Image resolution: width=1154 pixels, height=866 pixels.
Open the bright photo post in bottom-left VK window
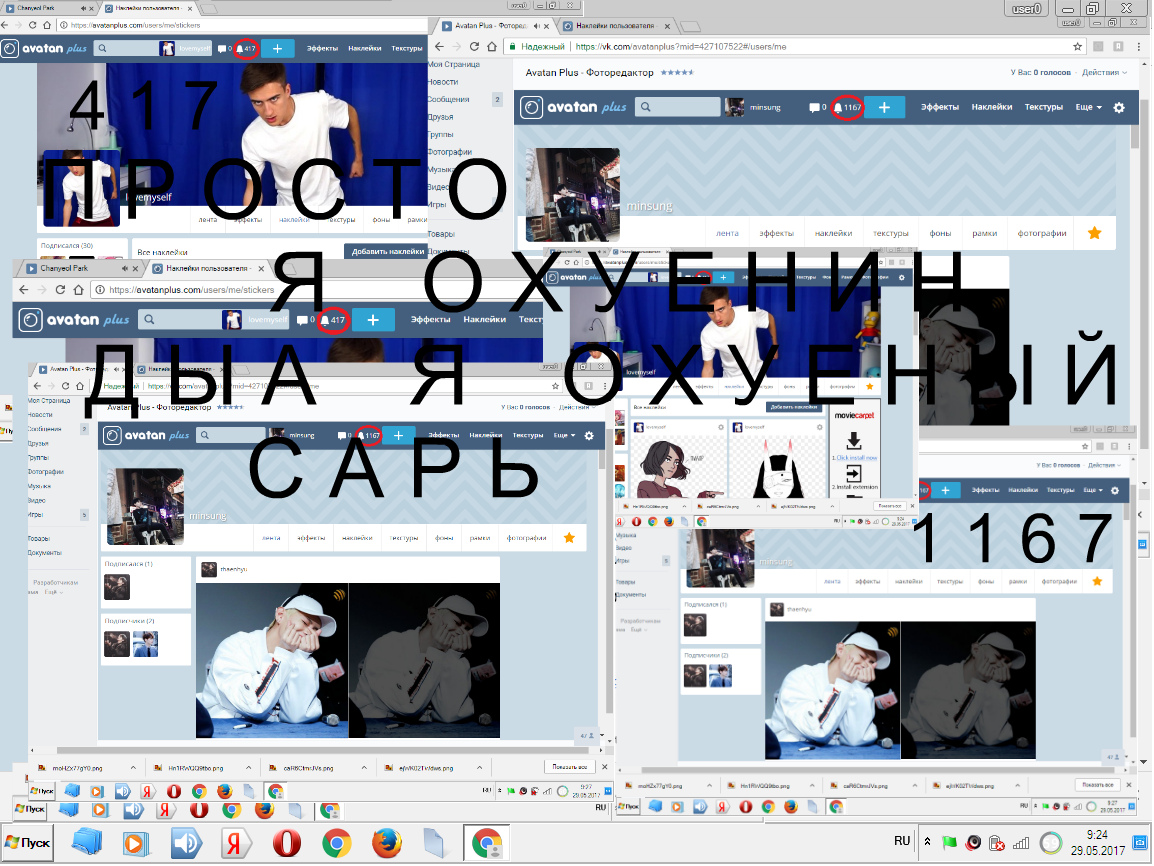(272, 660)
